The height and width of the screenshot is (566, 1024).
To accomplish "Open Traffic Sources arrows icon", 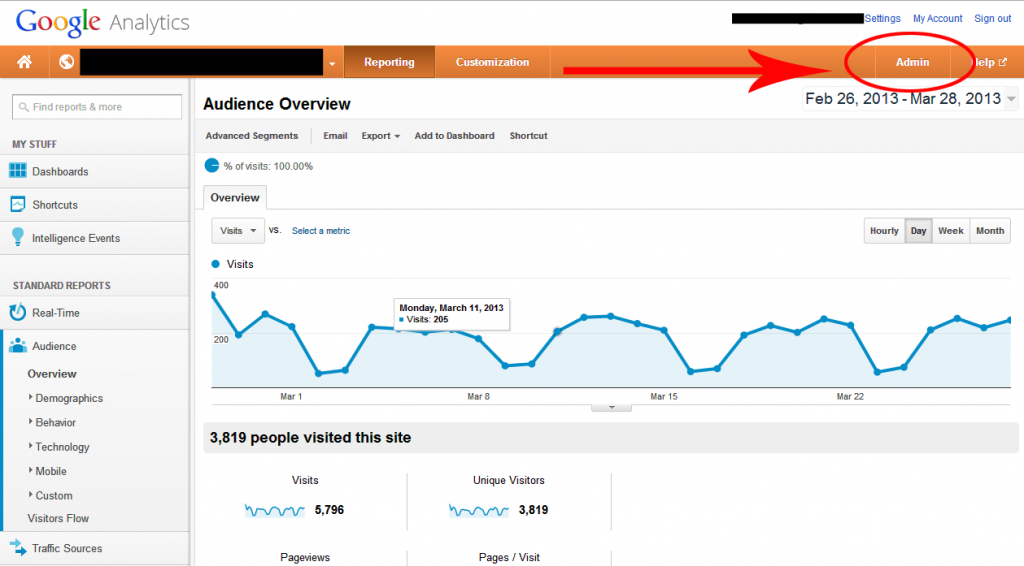I will (x=17, y=548).
